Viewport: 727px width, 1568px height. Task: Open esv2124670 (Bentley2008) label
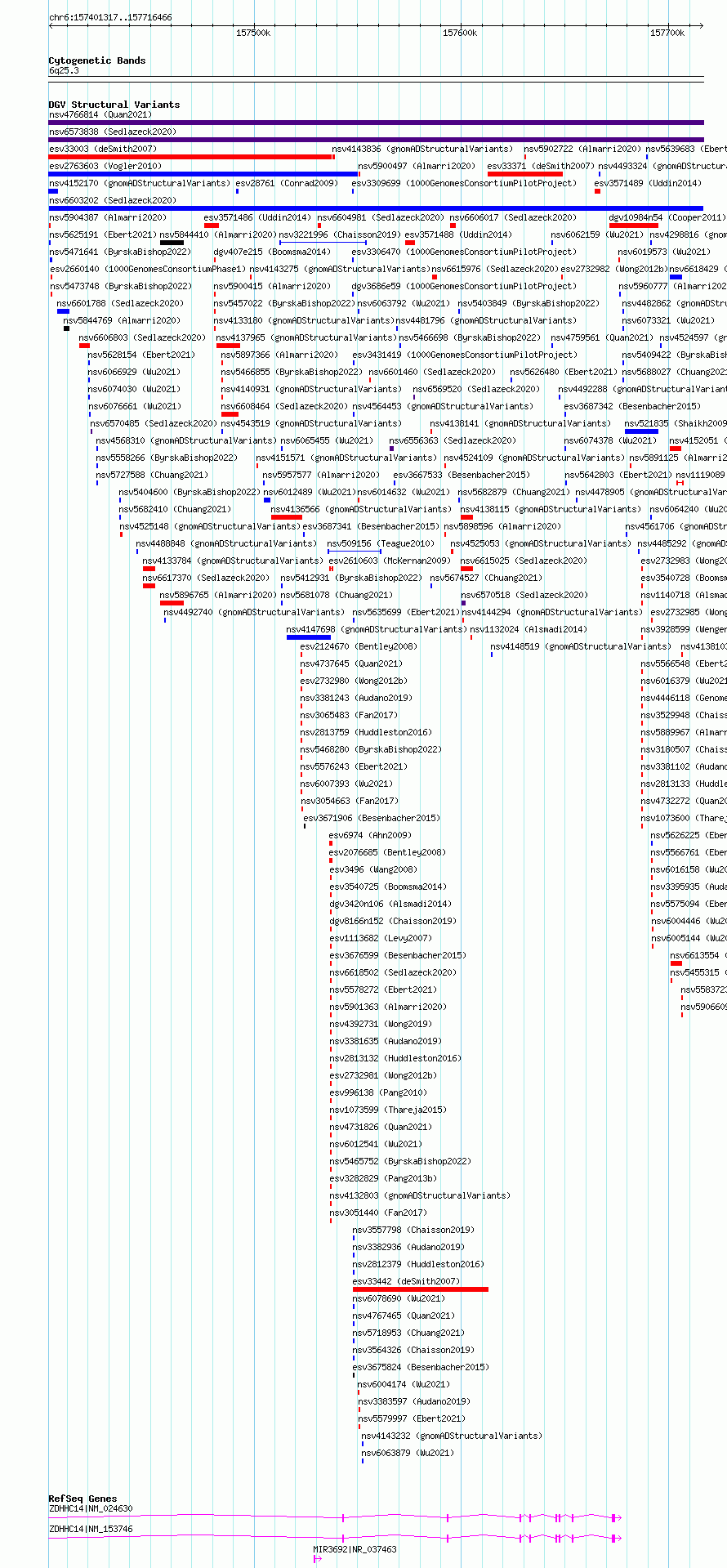click(x=359, y=646)
